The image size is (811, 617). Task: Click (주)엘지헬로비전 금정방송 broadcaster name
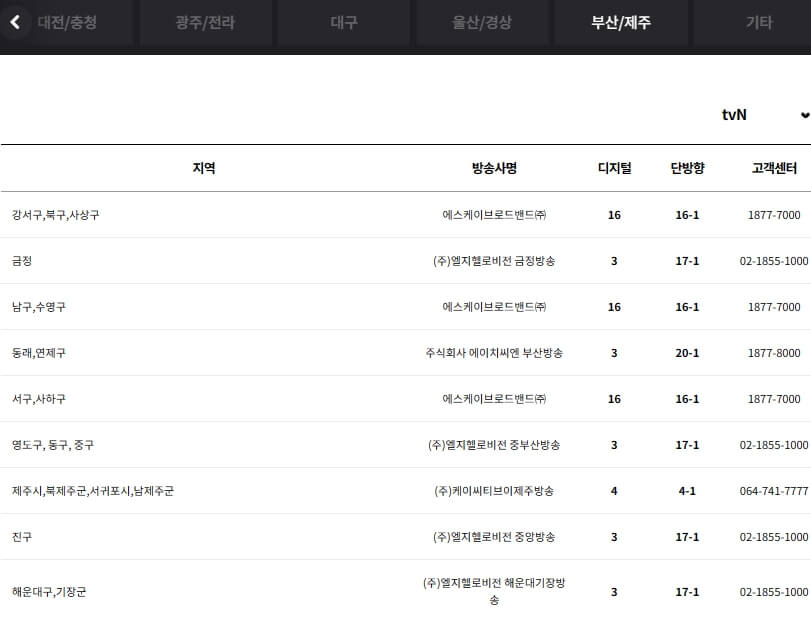tap(494, 261)
